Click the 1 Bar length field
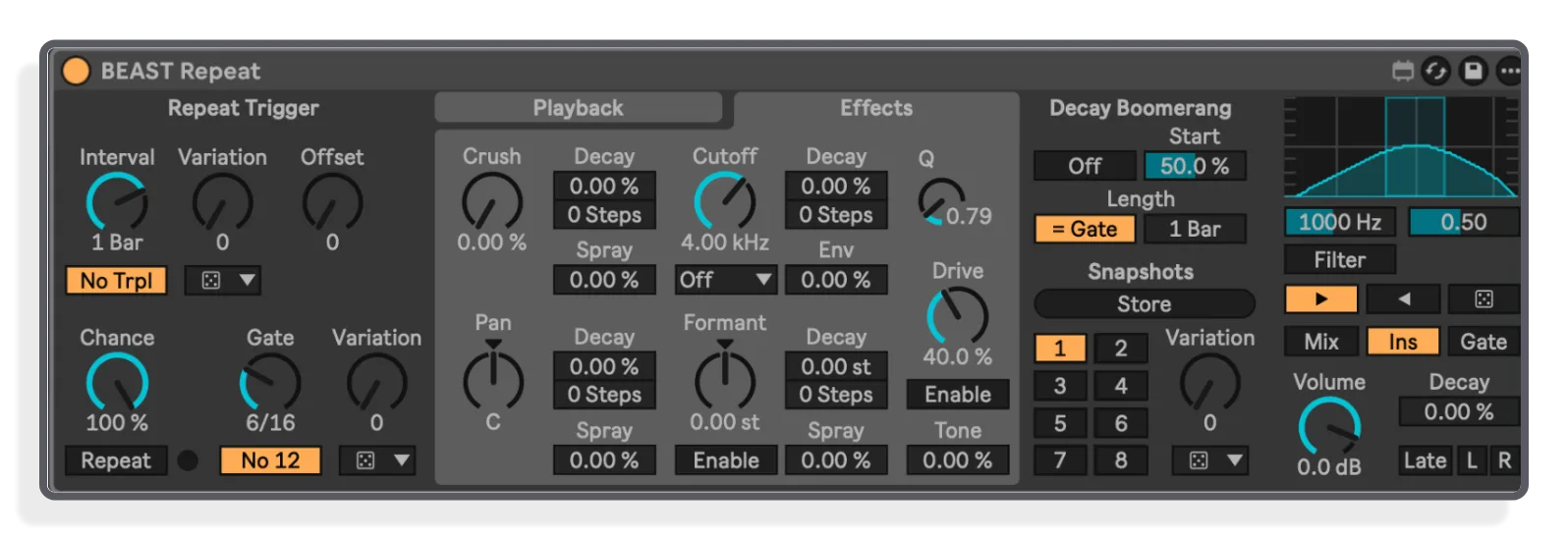1568x539 pixels. (1195, 229)
